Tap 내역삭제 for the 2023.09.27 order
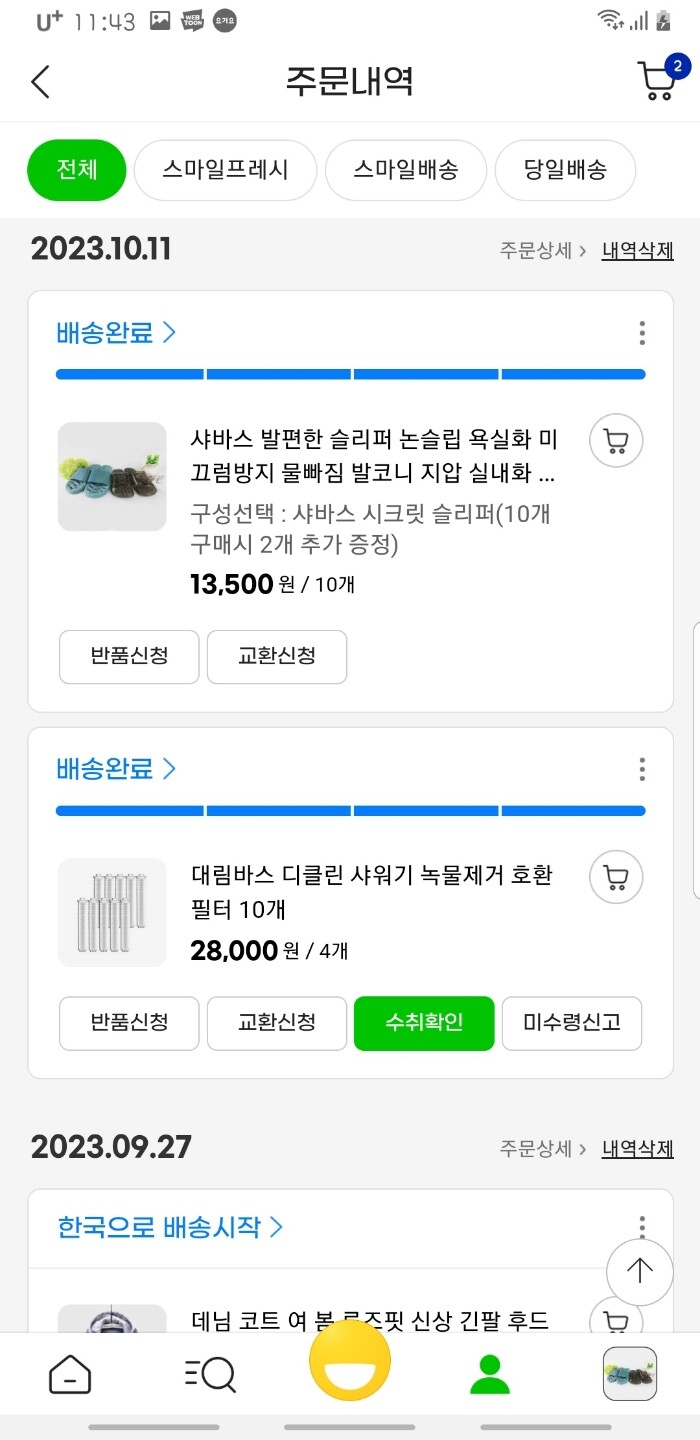The image size is (700, 1440). pos(637,1147)
